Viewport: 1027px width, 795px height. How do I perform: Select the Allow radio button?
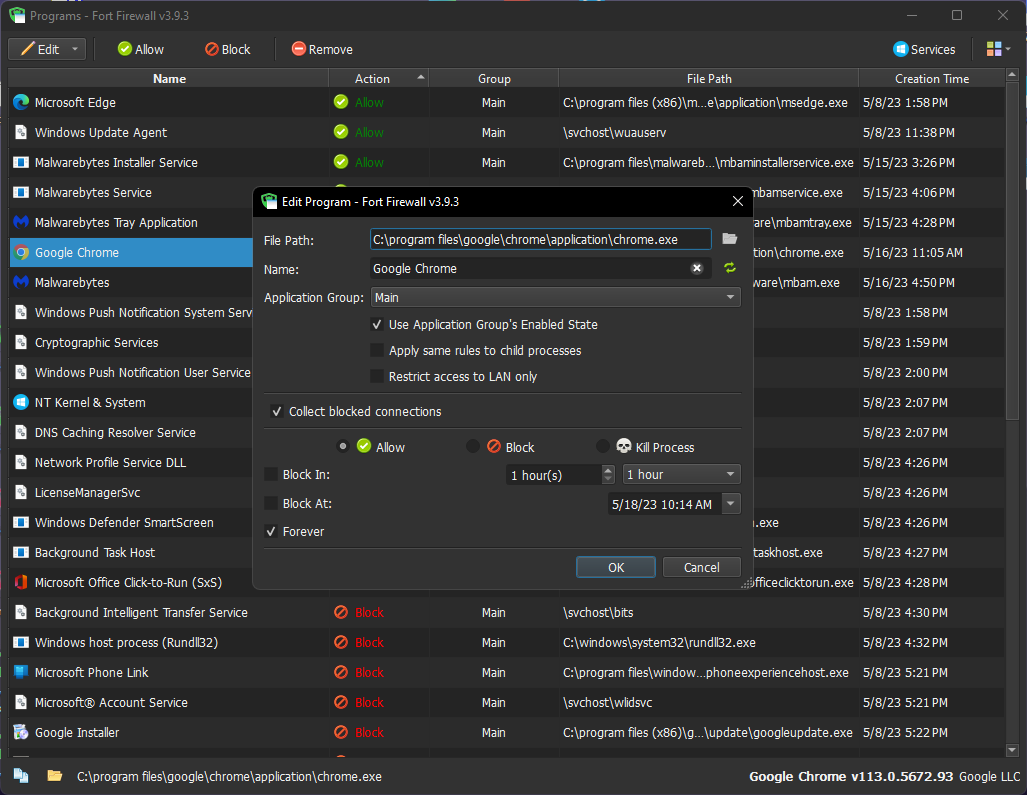point(343,447)
